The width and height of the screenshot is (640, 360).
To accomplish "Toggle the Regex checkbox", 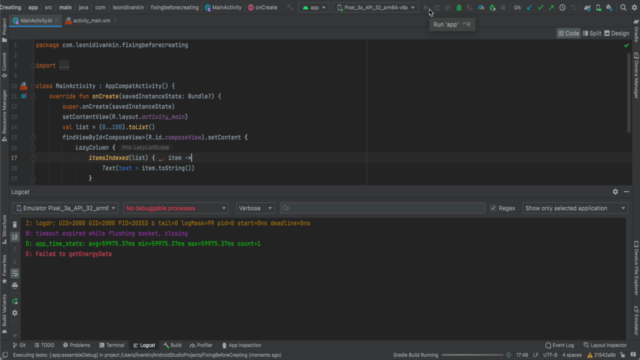I will coord(493,208).
